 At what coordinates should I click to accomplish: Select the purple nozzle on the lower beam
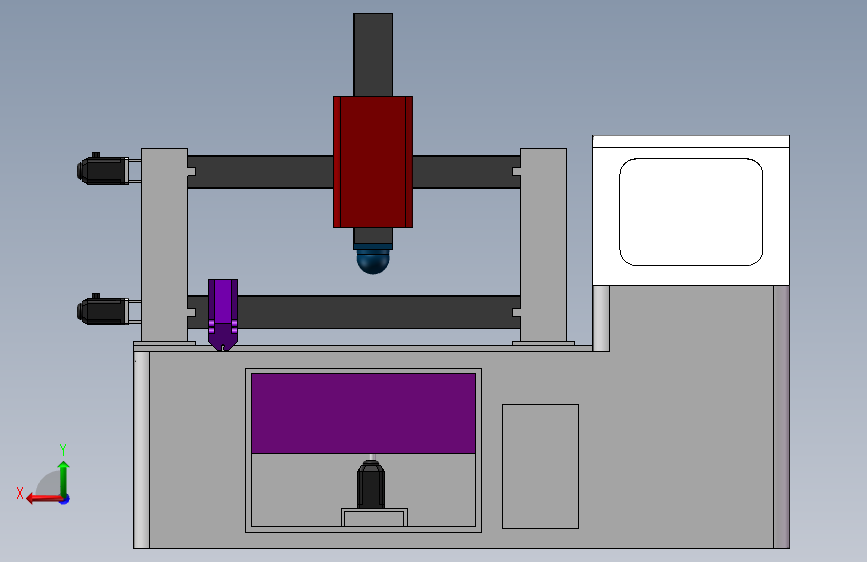pyautogui.click(x=223, y=315)
